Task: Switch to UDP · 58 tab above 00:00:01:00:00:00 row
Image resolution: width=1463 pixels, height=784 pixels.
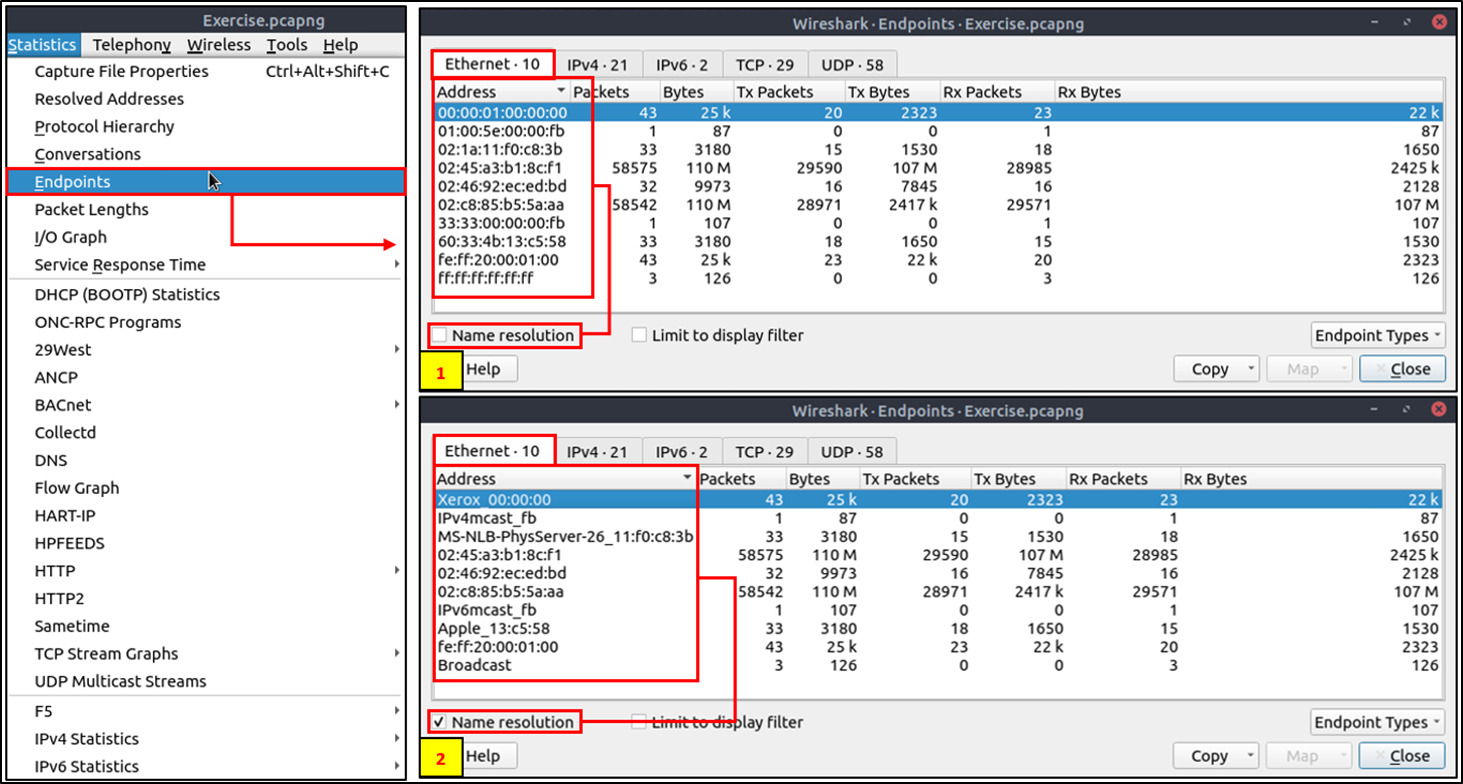Action: pyautogui.click(x=852, y=65)
